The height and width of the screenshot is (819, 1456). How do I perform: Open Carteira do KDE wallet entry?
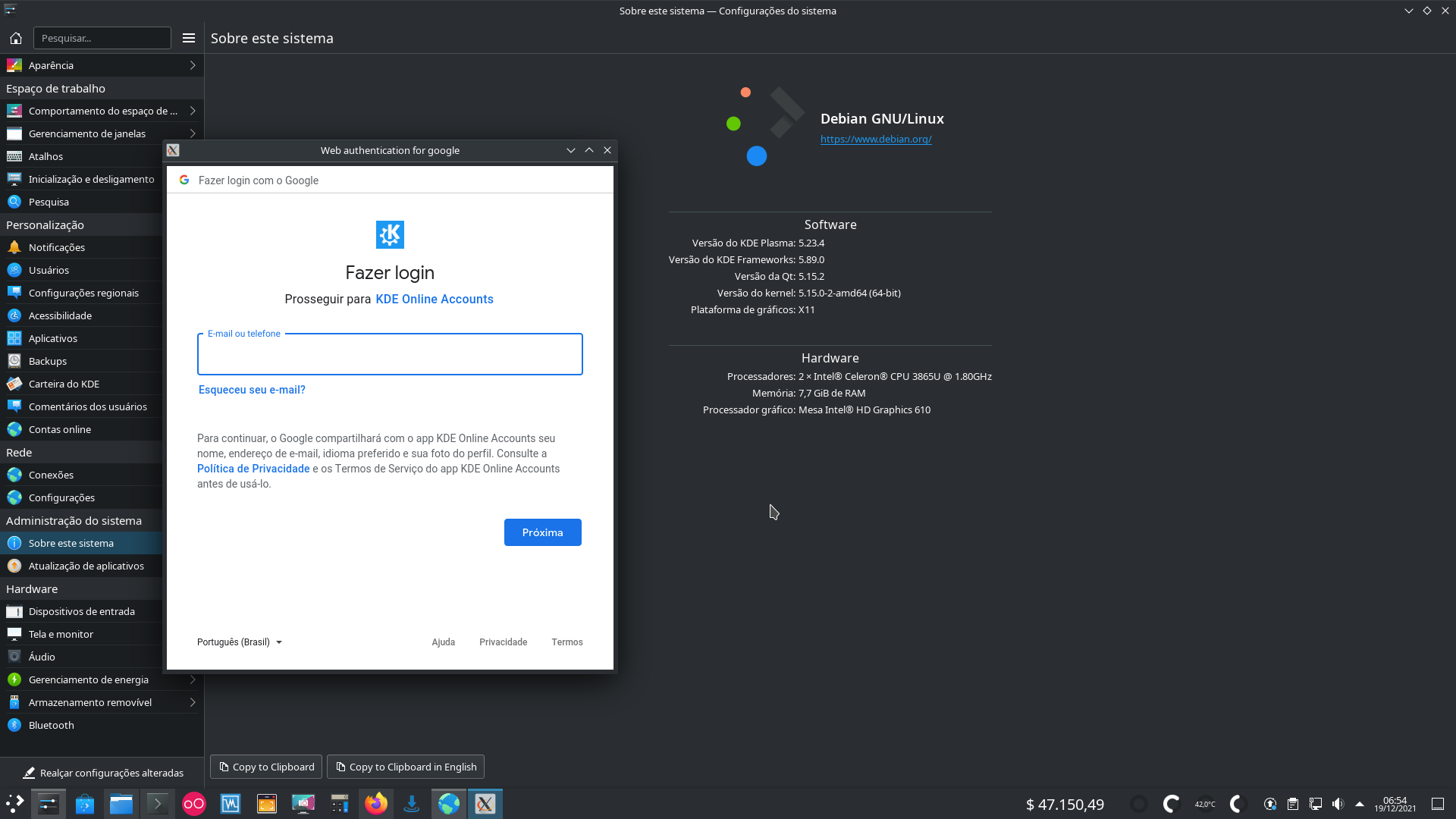point(64,384)
